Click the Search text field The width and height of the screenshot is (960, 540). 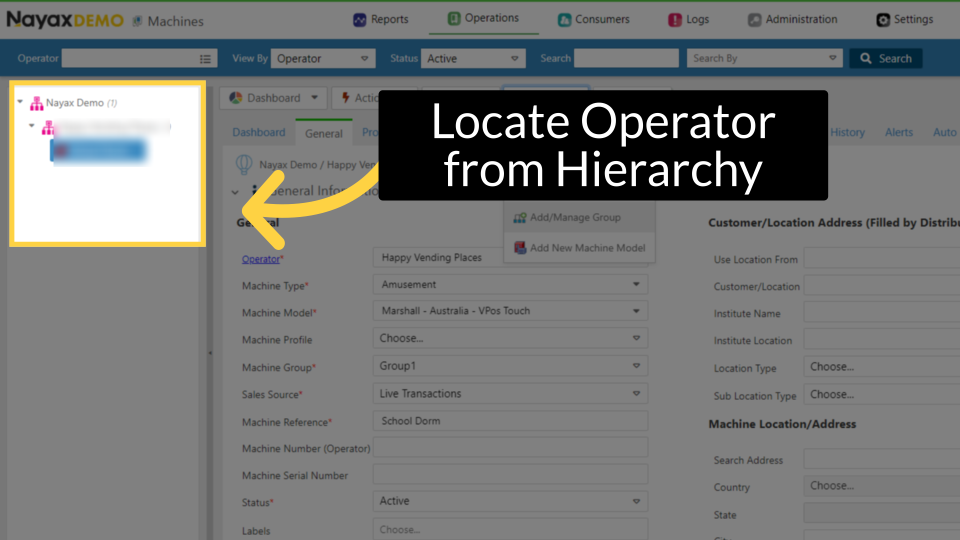626,58
